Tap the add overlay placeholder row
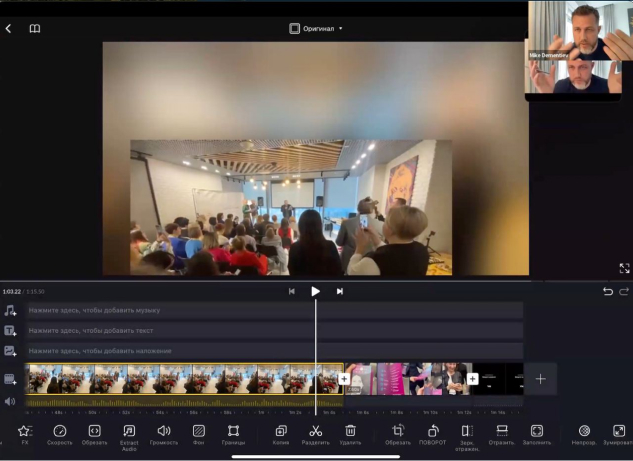 tap(275, 351)
